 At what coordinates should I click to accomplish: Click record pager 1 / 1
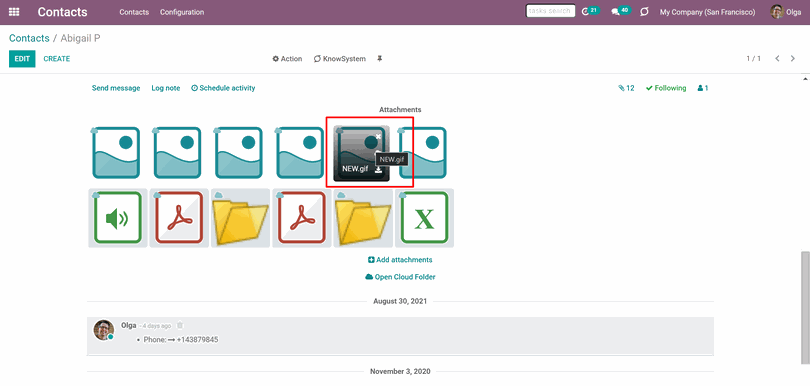754,59
